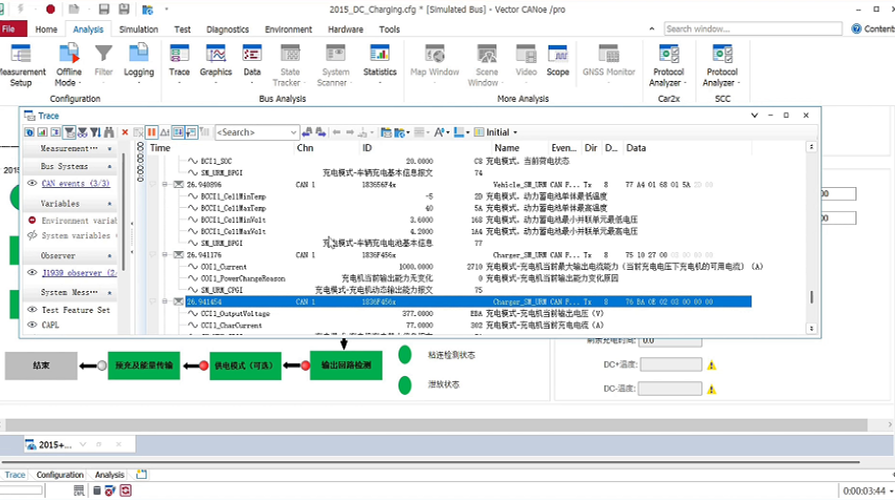Screen dimensions: 895x500
Task: Open the Statistics ribbon button
Action: point(380,65)
